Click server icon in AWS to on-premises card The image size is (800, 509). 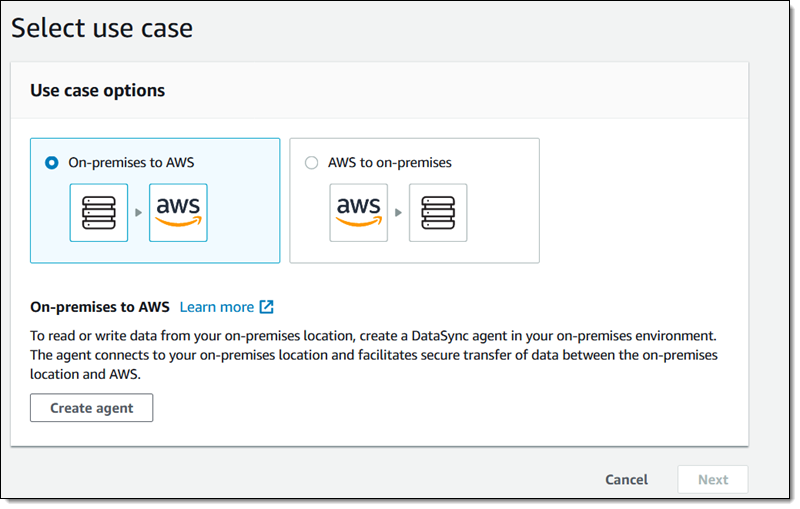tap(438, 213)
